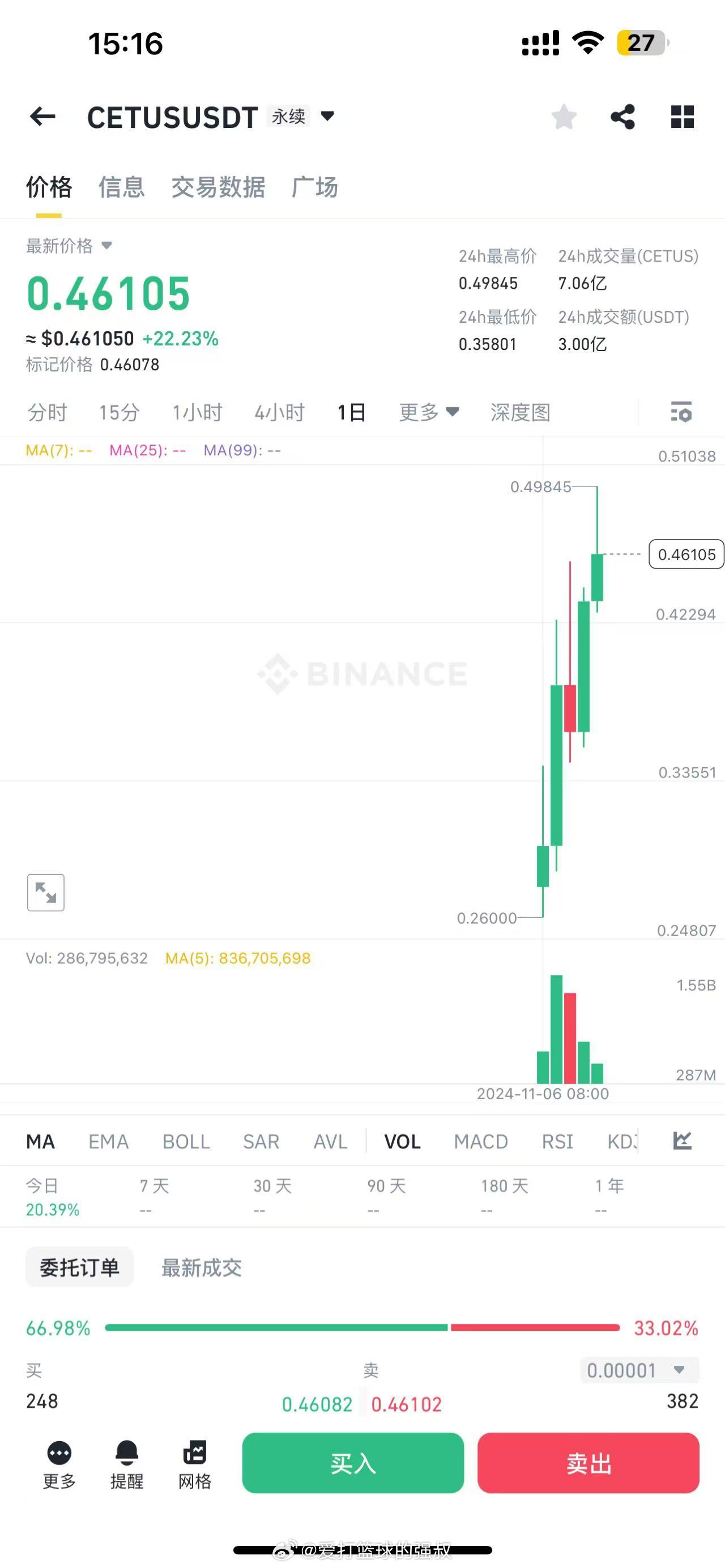725x1568 pixels.
Task: Tap the buy/sell ratio bar
Action: click(362, 1327)
